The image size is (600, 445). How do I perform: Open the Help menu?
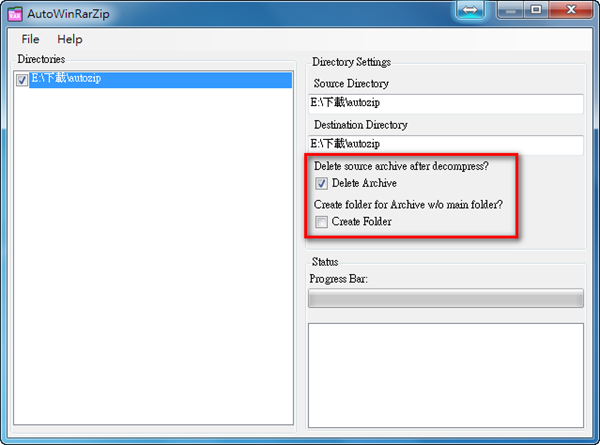[70, 39]
